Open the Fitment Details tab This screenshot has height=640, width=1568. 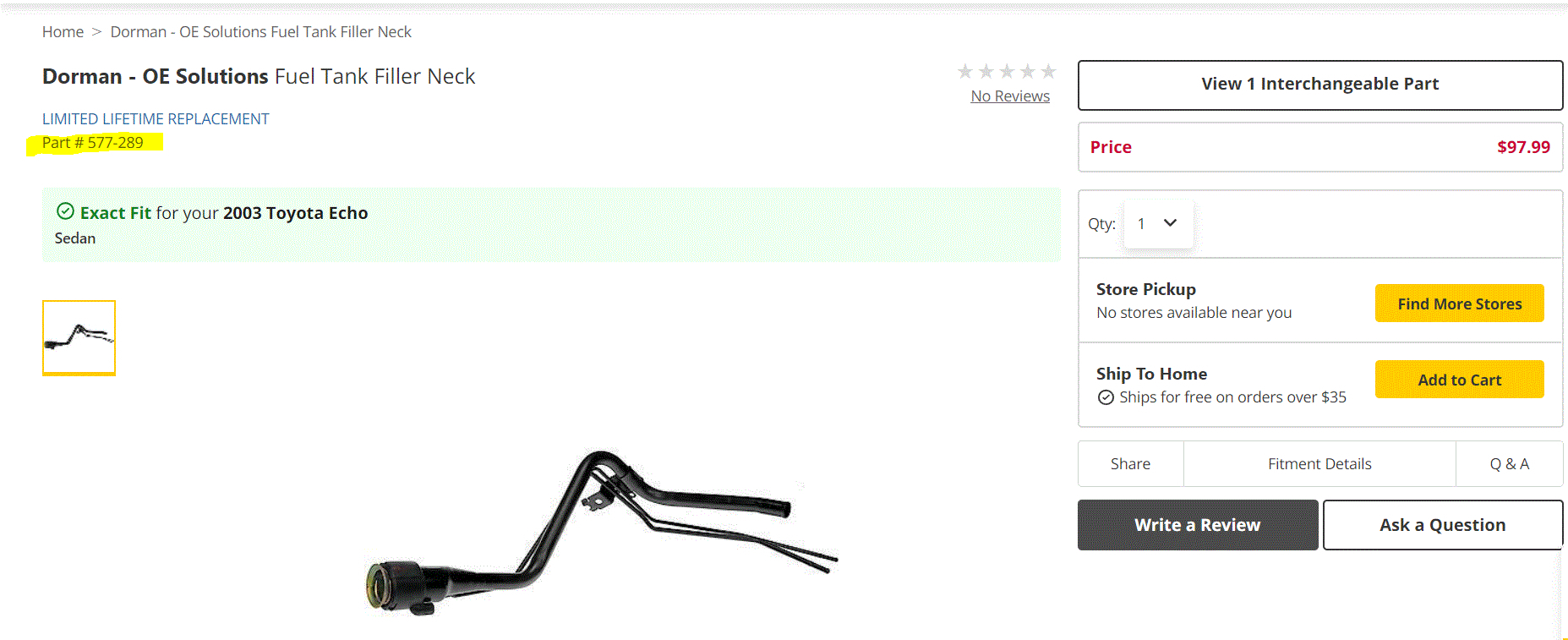1319,463
